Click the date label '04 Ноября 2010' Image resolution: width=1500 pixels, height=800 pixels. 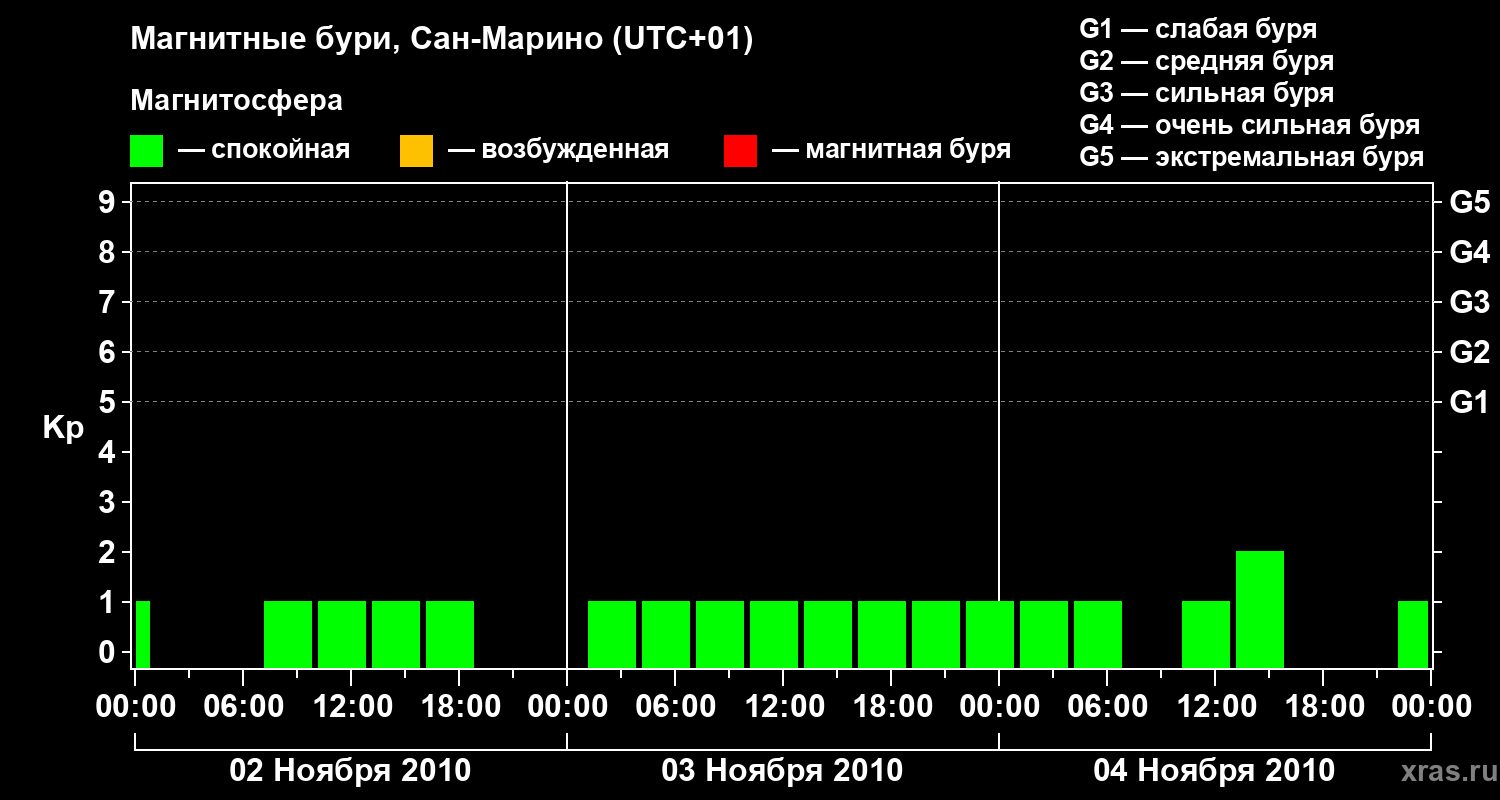point(1214,771)
